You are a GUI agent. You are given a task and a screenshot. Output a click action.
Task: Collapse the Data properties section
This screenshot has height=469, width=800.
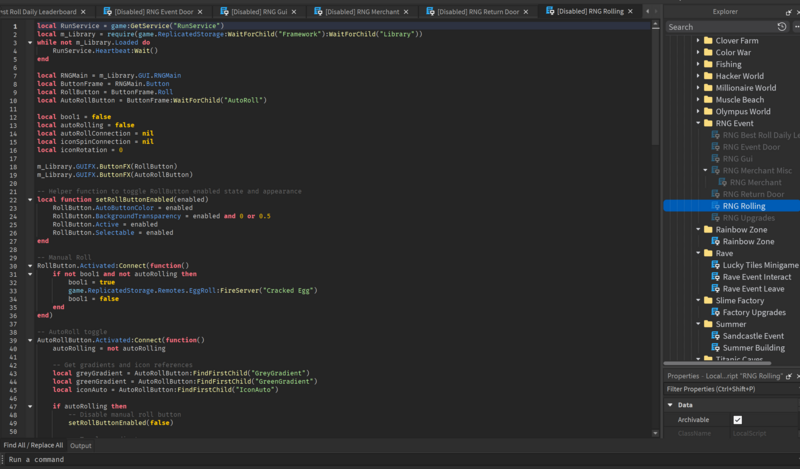coord(669,405)
